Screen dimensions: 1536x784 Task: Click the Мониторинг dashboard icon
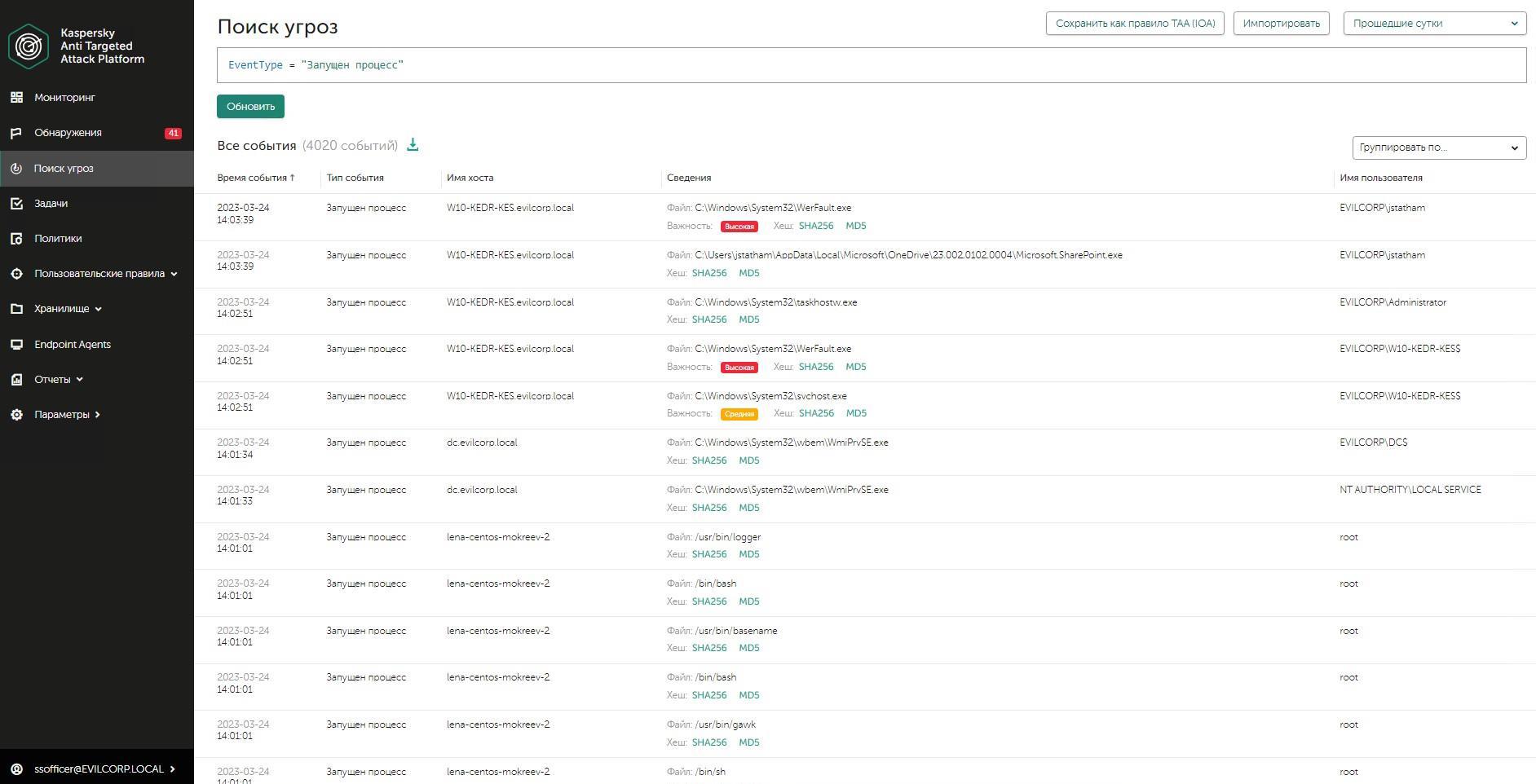click(16, 98)
